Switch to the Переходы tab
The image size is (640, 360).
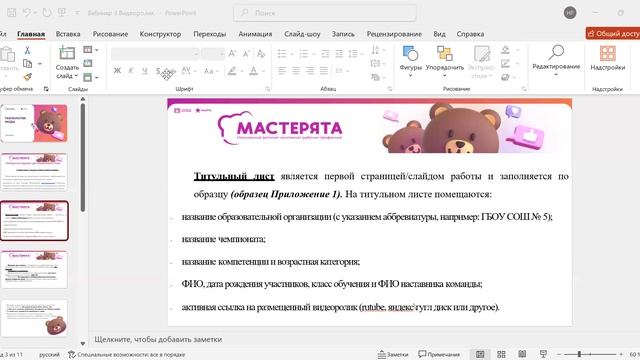coord(209,34)
